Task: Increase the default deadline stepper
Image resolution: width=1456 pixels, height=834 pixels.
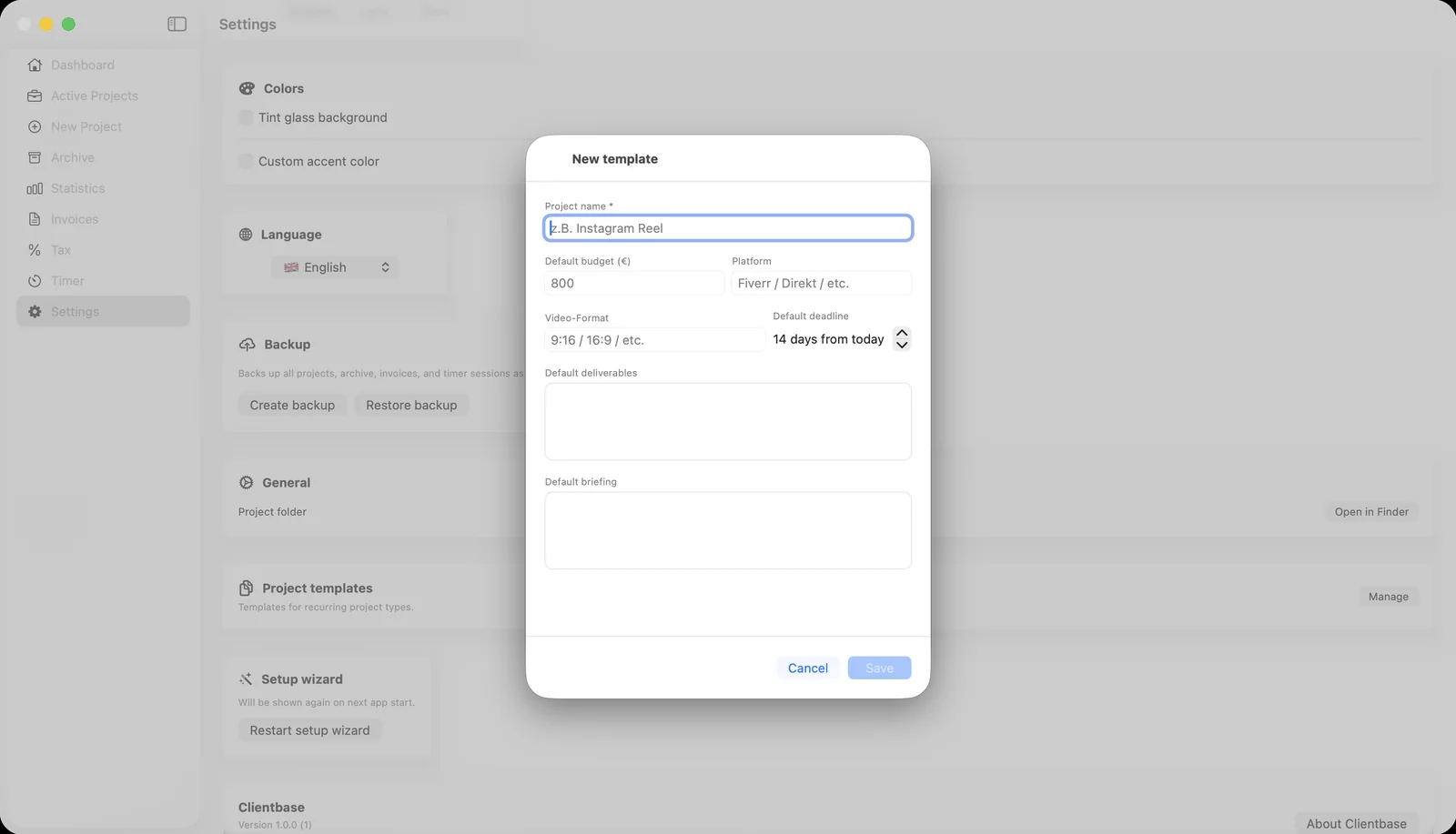Action: tap(902, 333)
